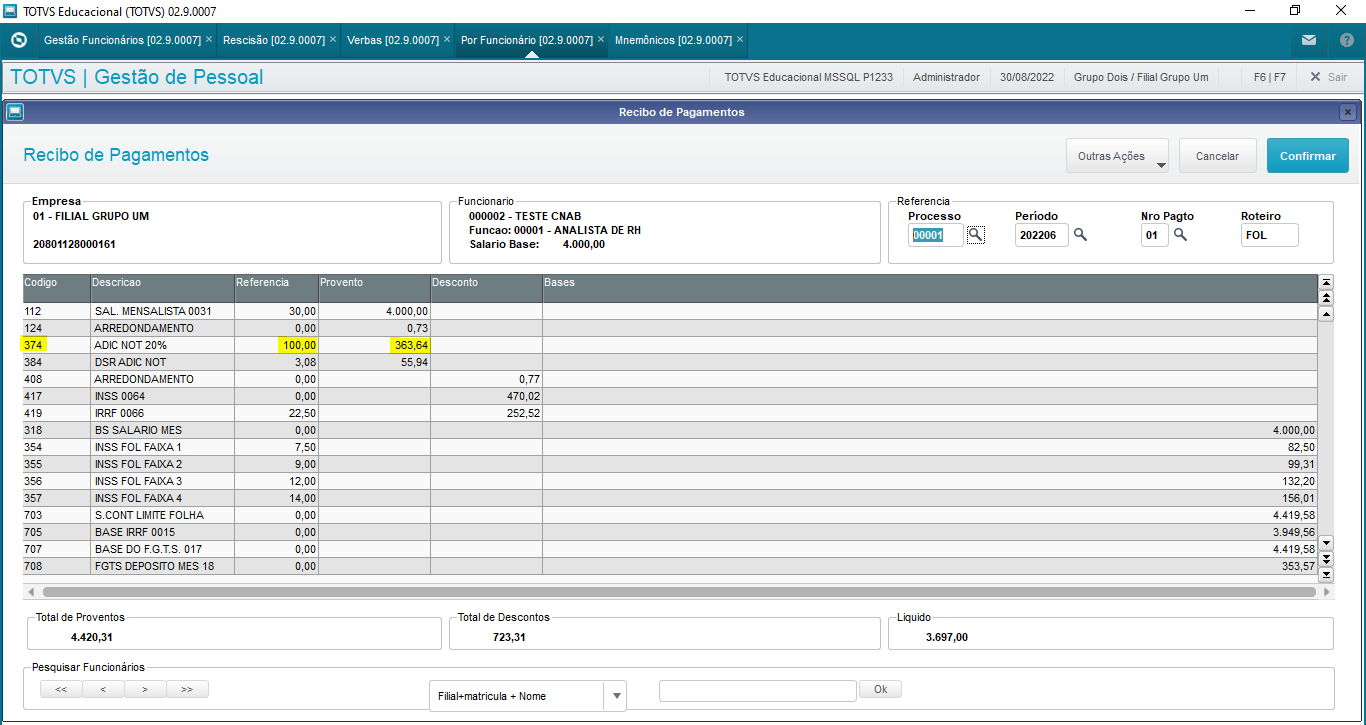Go to last employee (>>)
The width and height of the screenshot is (1366, 725).
tap(187, 689)
